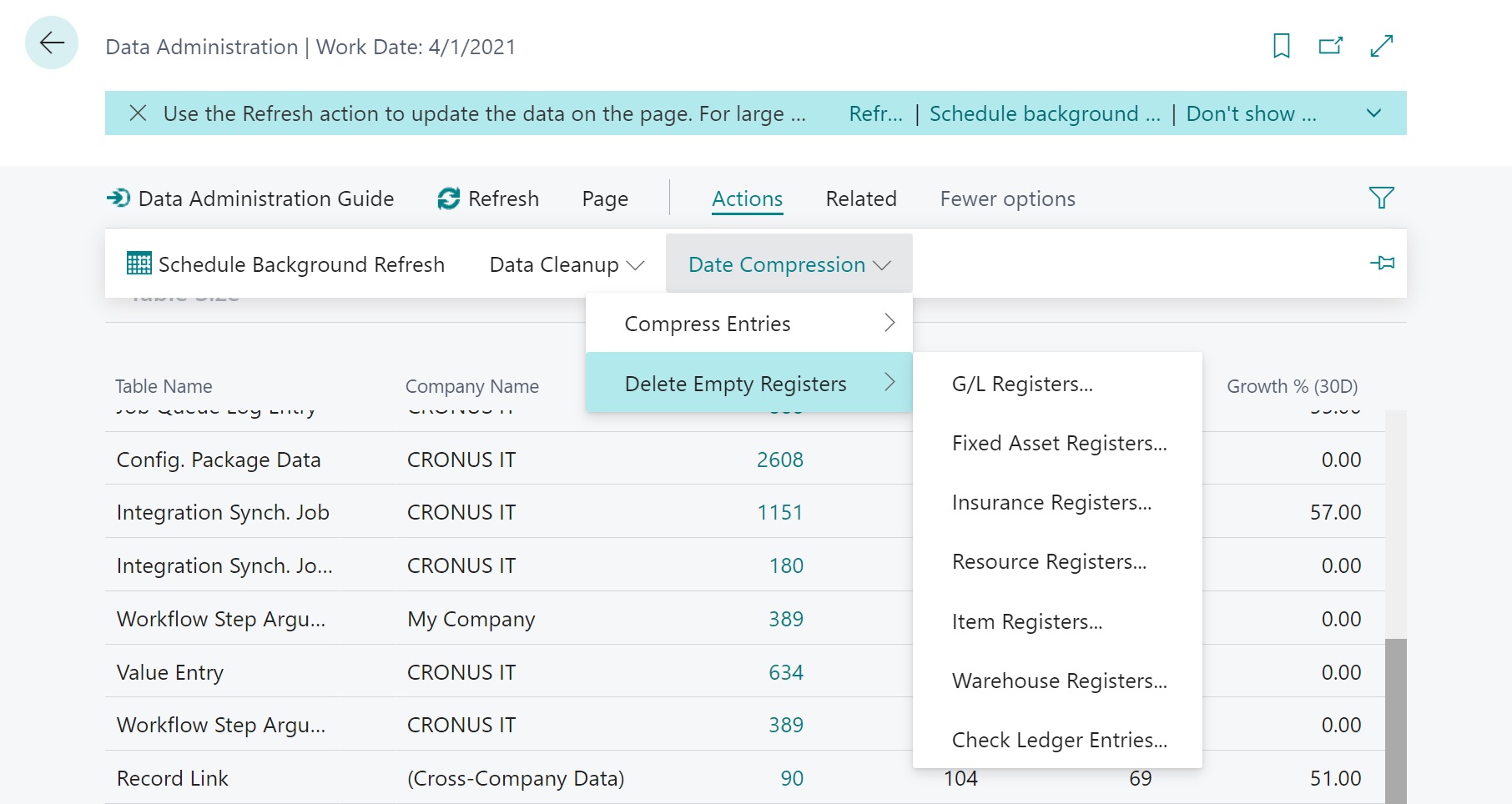Screen dimensions: 1512x804
Task: Pin the actions toolbar
Action: point(1383,263)
